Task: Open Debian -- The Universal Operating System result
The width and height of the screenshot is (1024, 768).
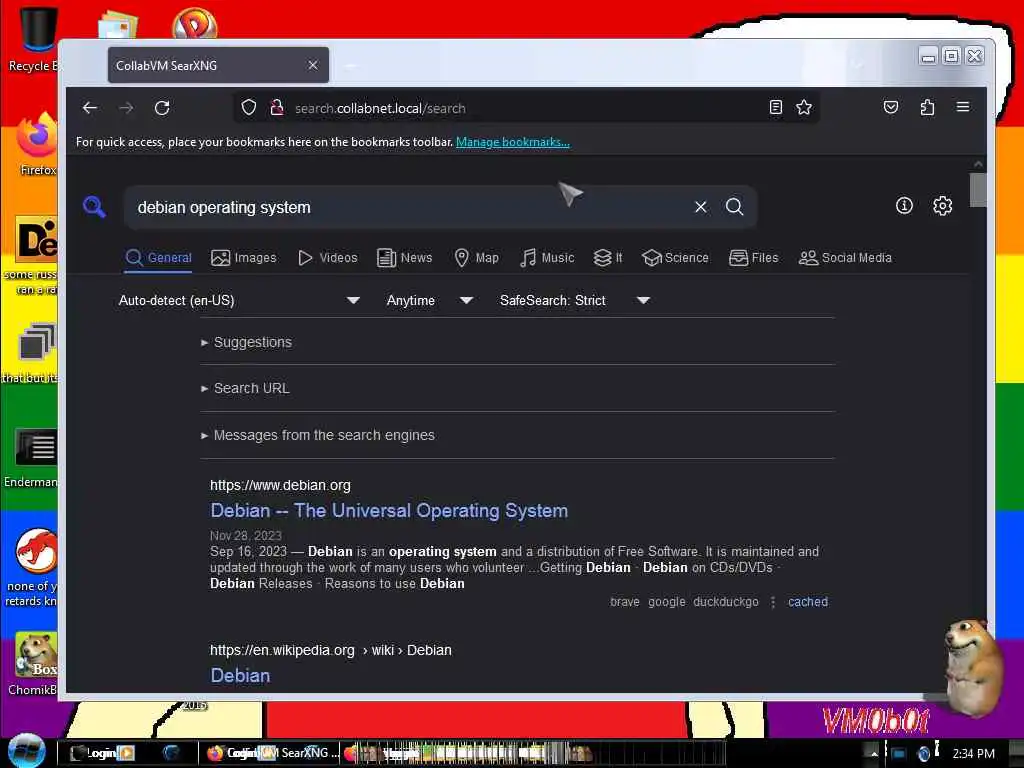Action: coord(389,511)
